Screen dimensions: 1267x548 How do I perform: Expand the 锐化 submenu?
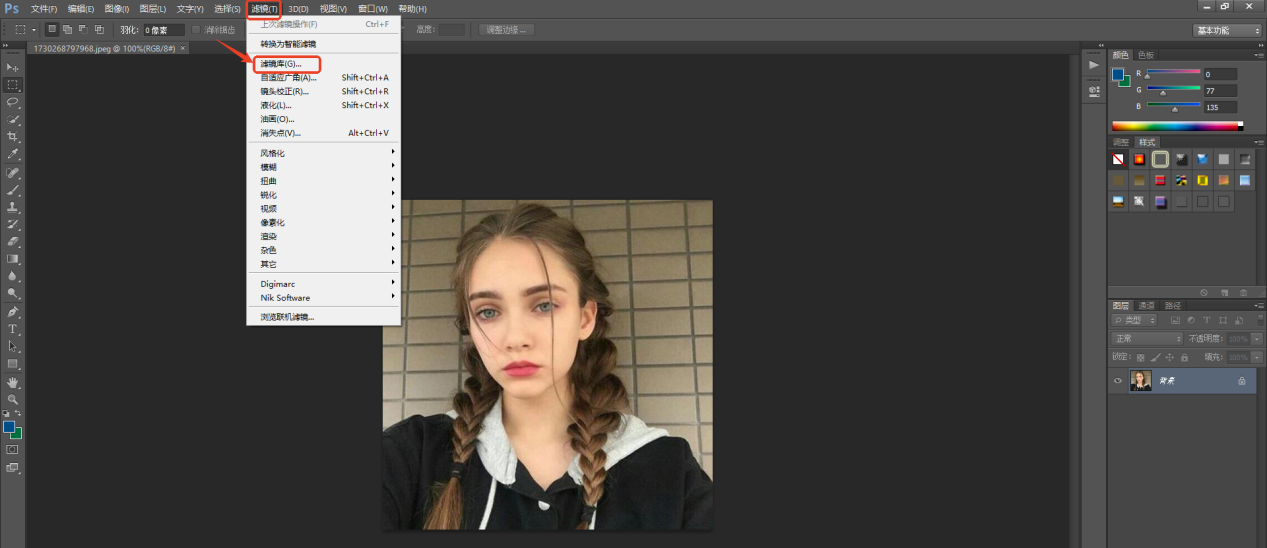pos(324,195)
